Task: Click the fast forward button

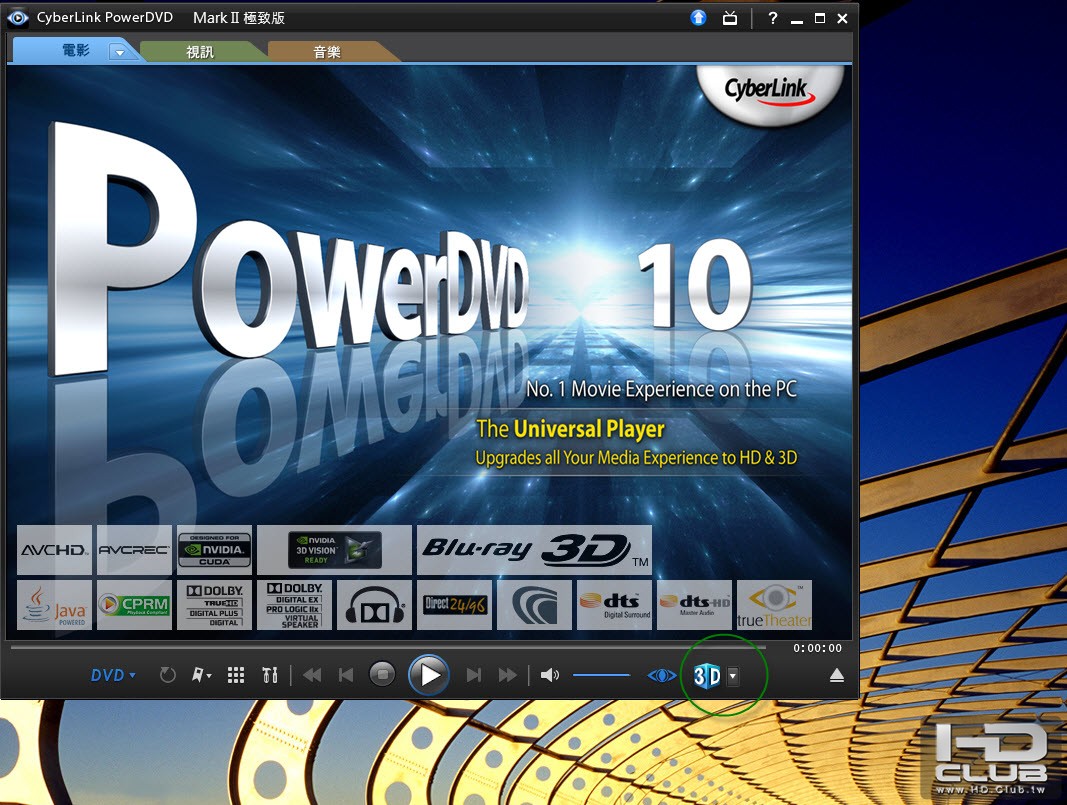Action: [508, 675]
